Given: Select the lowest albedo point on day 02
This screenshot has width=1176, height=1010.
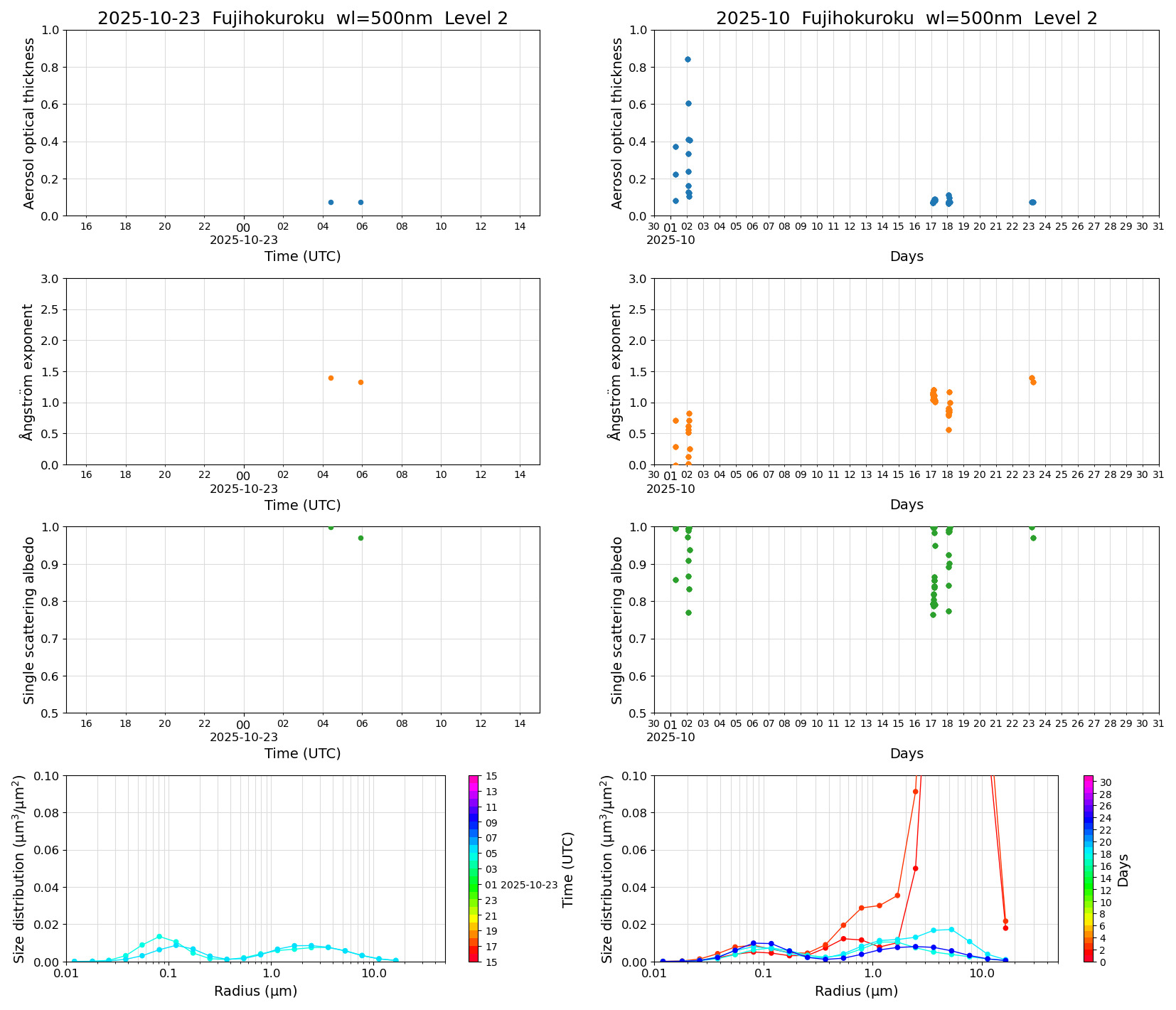Looking at the screenshot, I should pos(688,612).
